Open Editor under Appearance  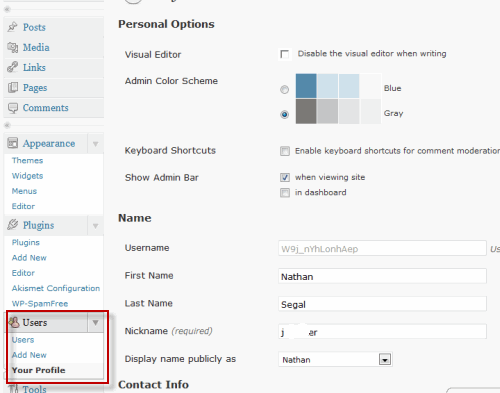[23, 206]
